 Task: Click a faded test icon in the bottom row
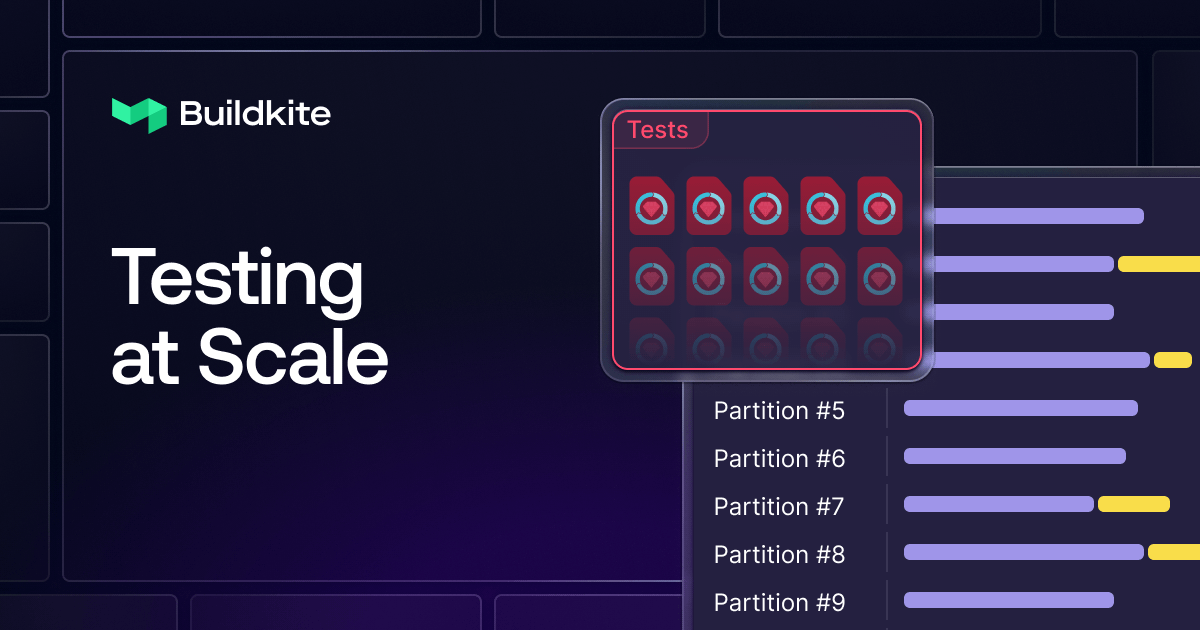tap(765, 345)
